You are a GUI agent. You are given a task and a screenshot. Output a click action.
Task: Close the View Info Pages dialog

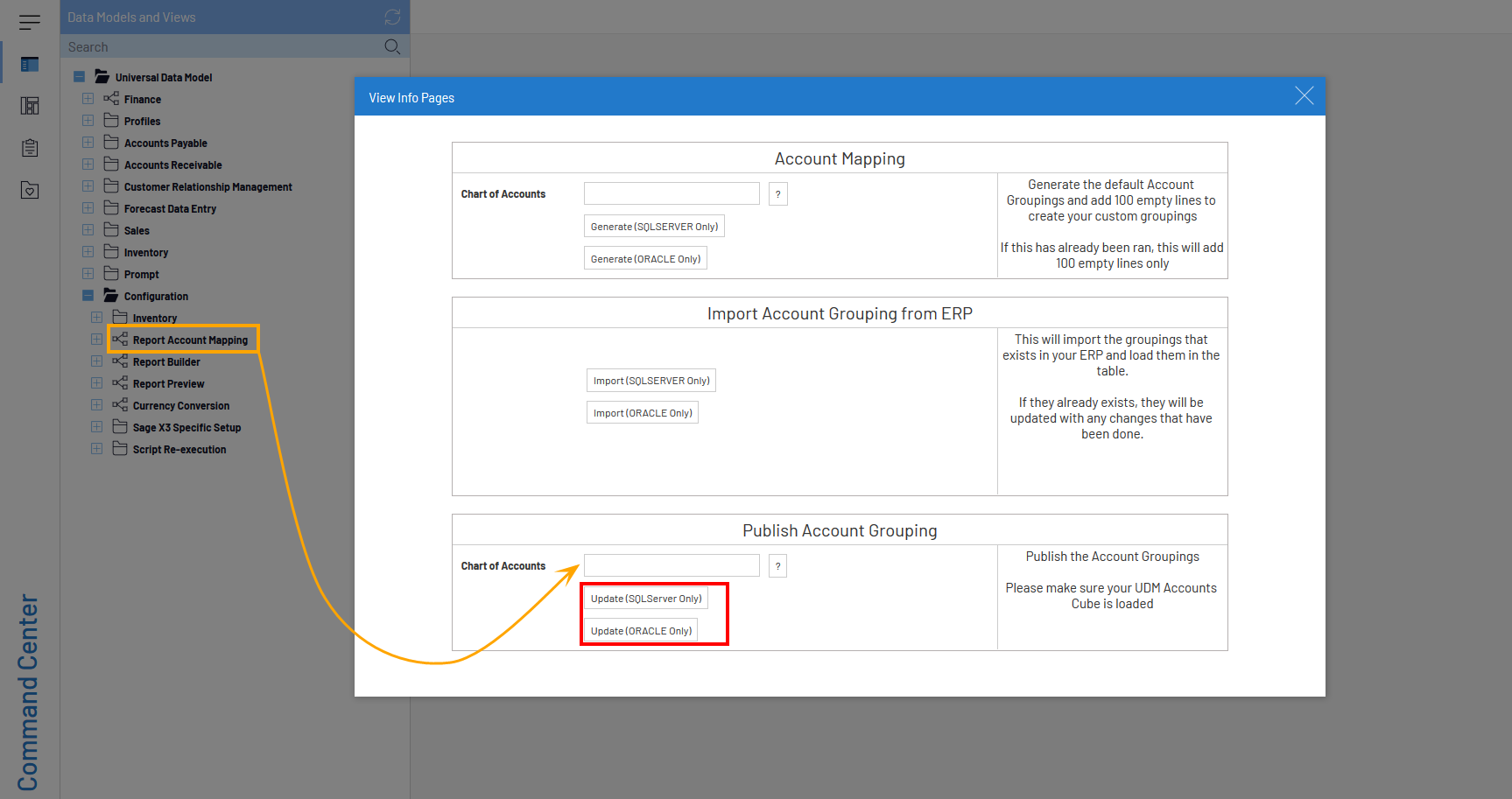pos(1304,96)
